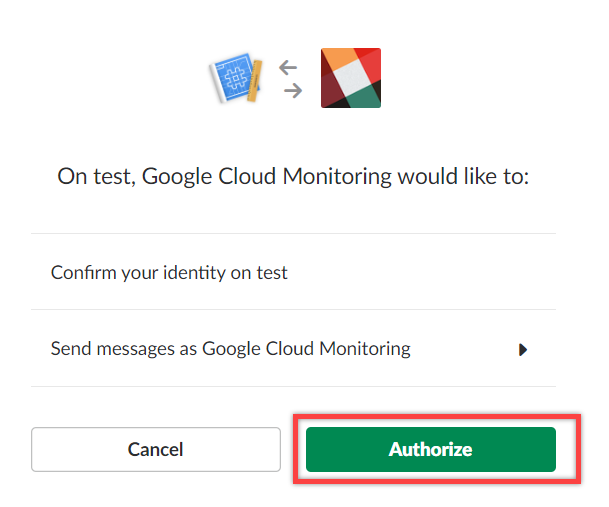Click the white center of the workspace icon
This screenshot has width=609, height=507.
(x=352, y=79)
